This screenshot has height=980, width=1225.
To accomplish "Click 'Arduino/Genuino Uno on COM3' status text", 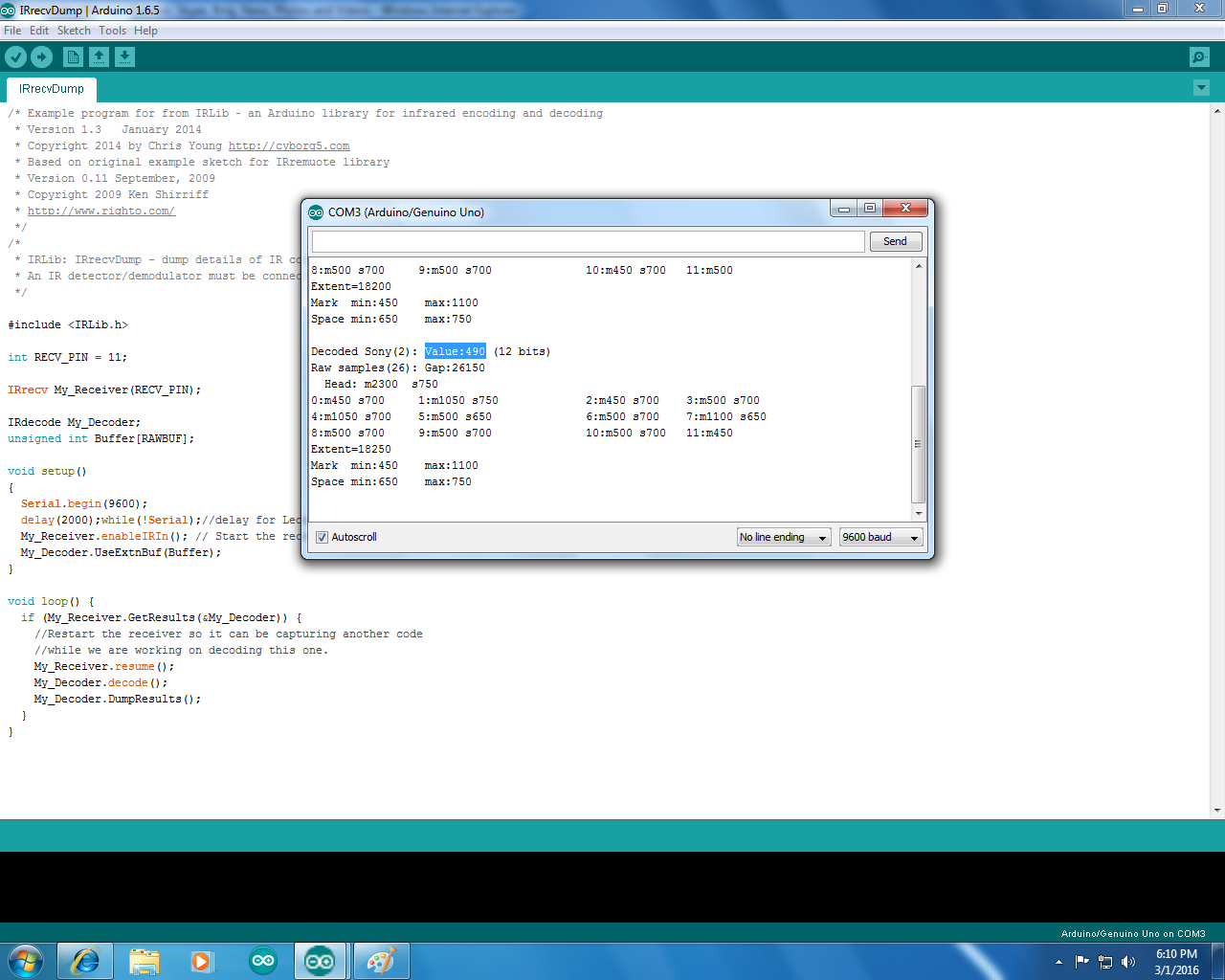I will click(1133, 934).
